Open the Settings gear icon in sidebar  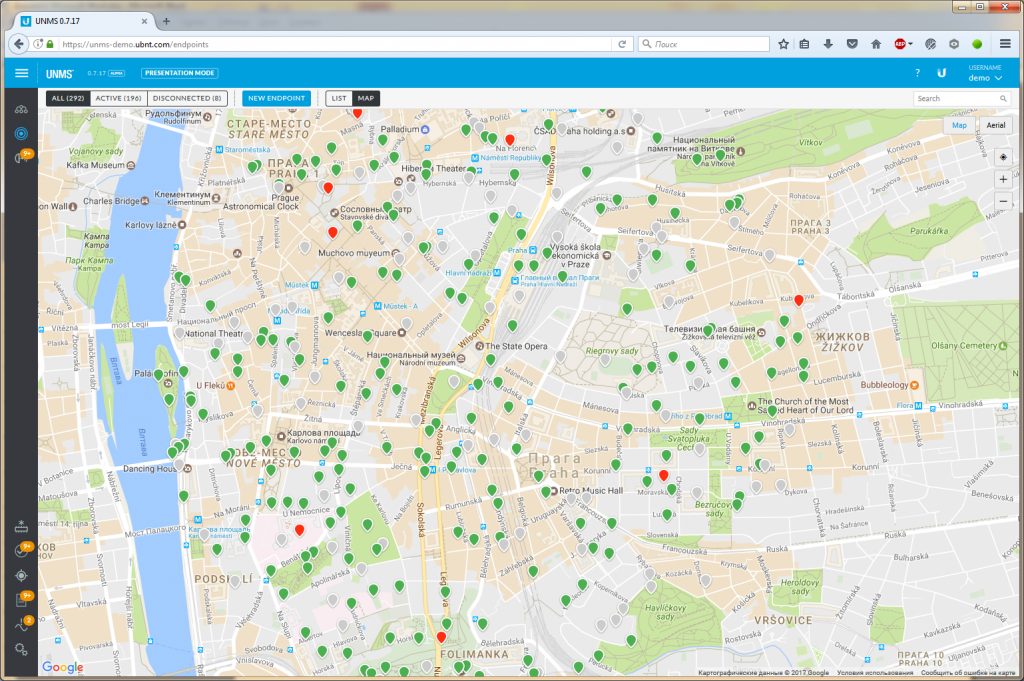[21, 650]
